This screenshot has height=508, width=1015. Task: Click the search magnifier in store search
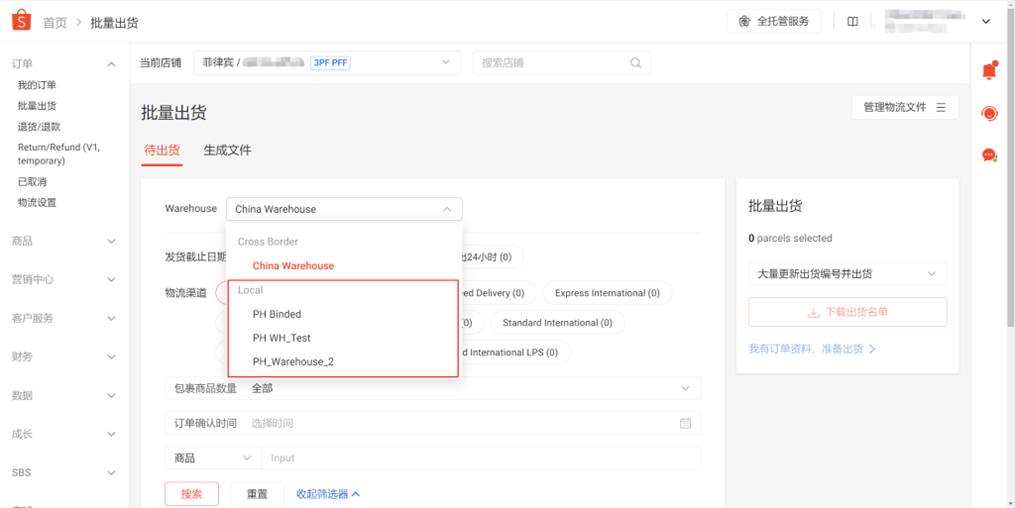coord(636,63)
